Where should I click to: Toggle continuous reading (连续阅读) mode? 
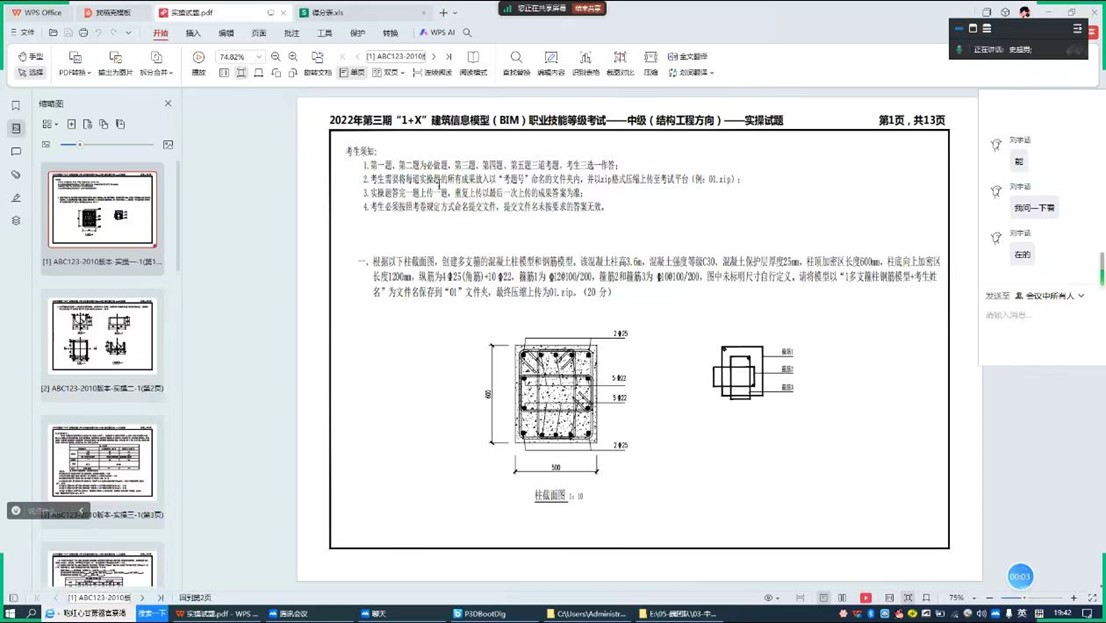tap(432, 73)
